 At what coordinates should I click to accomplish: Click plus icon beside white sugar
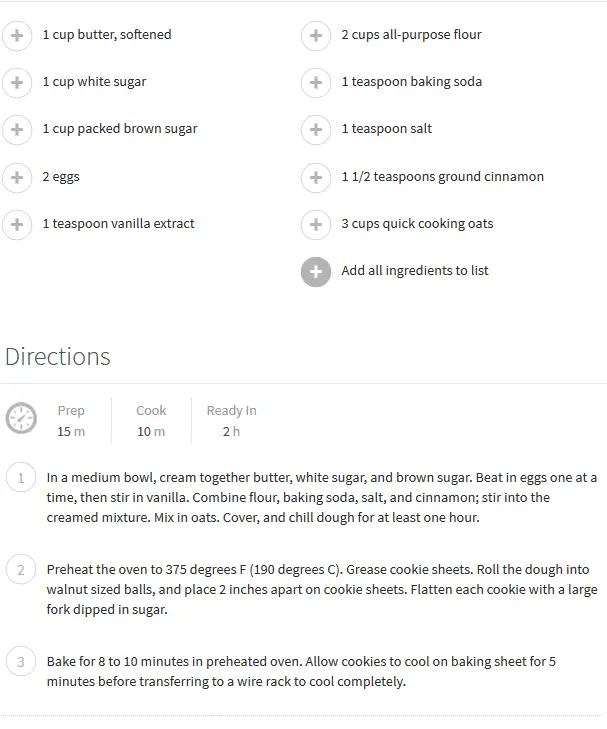[x=16, y=83]
